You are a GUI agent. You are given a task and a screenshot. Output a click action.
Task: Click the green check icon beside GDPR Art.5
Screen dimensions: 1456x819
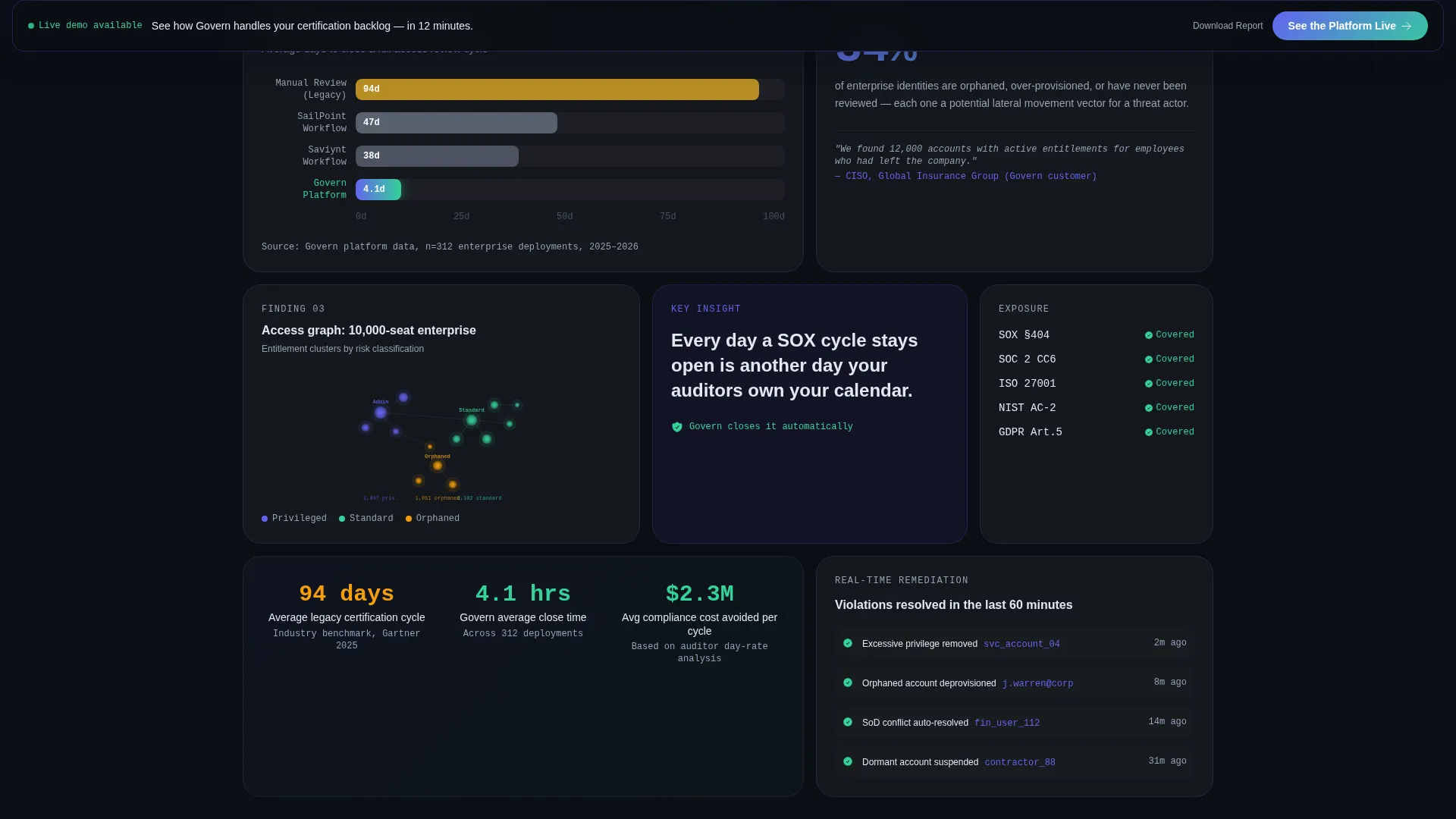(1149, 432)
